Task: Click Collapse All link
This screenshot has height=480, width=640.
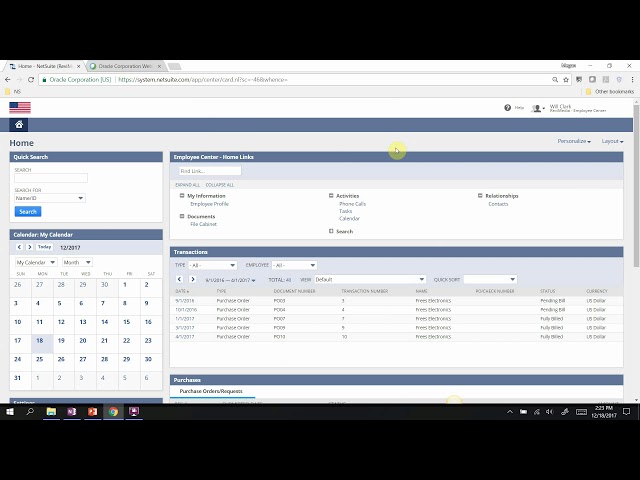Action: click(x=220, y=185)
